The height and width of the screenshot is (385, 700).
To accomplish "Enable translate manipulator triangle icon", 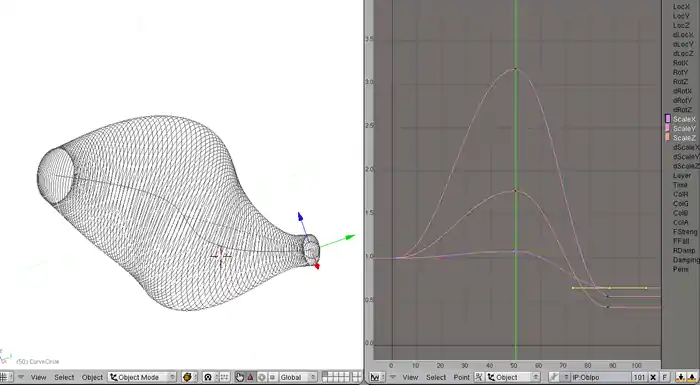I will 250,377.
